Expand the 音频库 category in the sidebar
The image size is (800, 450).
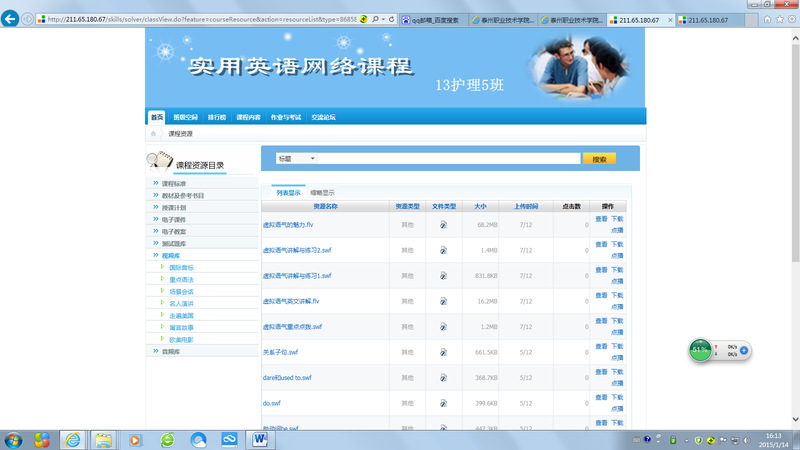(x=173, y=352)
